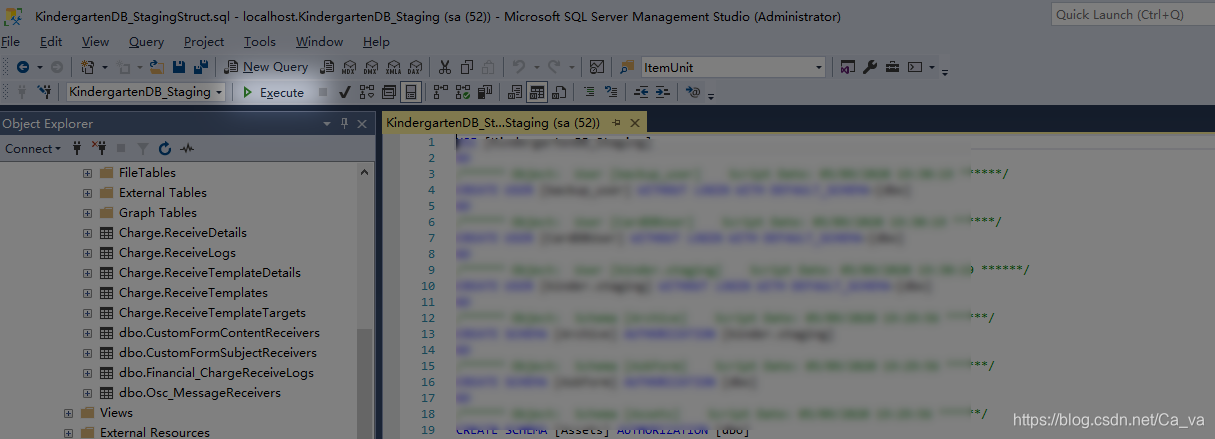Open the File menu
Viewport: 1215px width, 439px height.
pos(10,41)
